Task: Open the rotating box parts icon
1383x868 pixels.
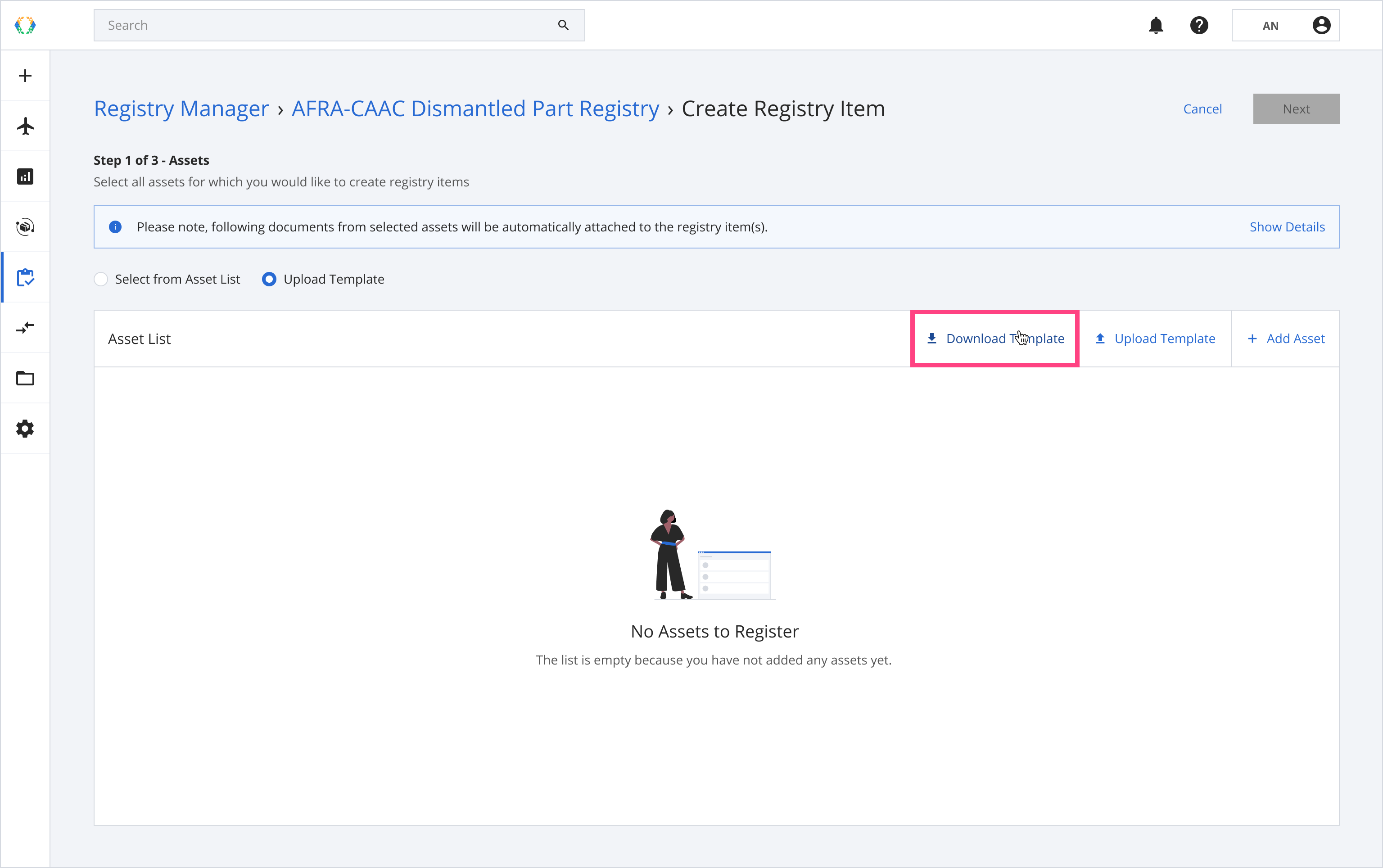Action: click(25, 227)
